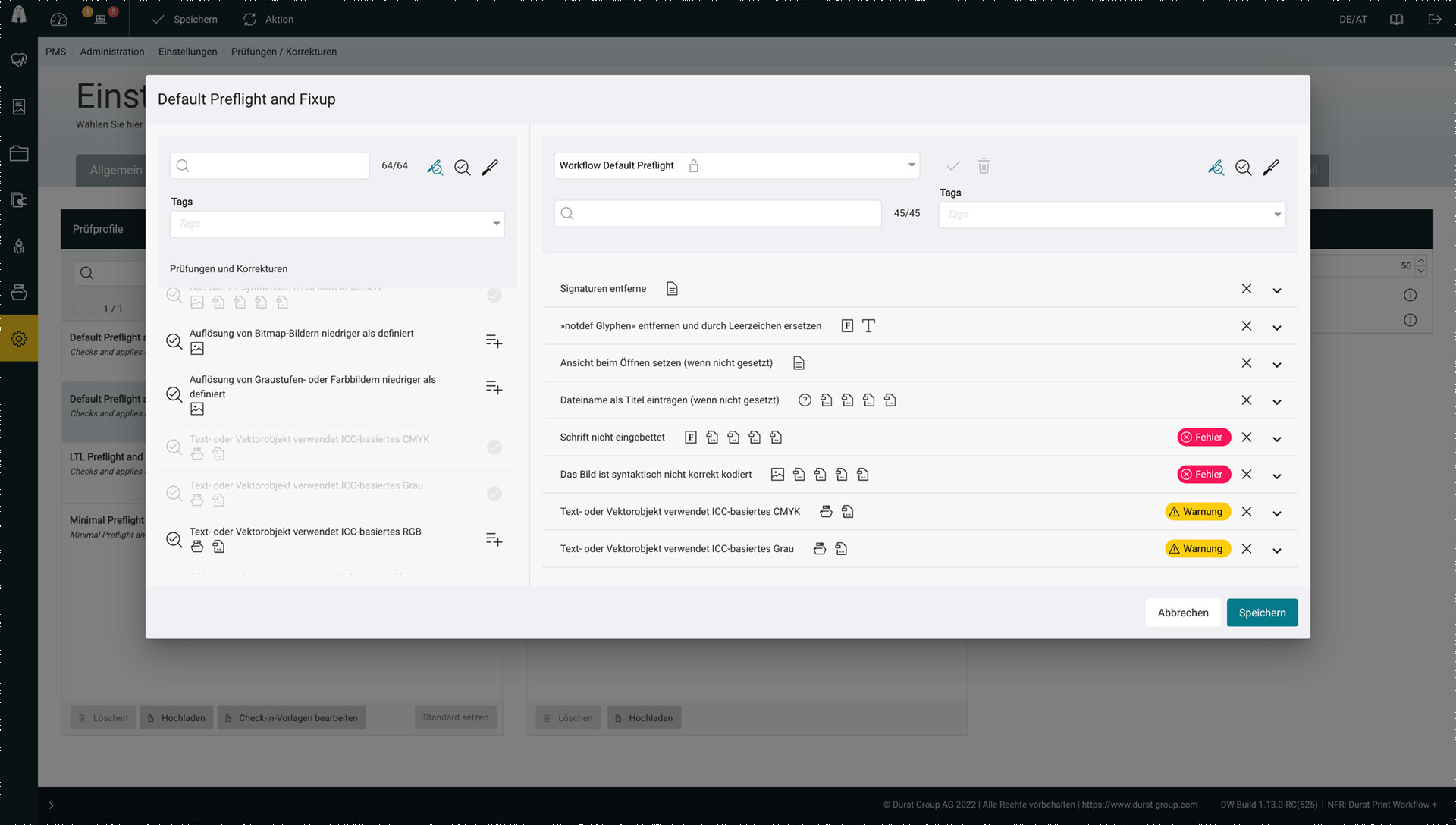Viewport: 1456px width, 825px height.
Task: Click the magnifier check filter in right panel
Action: point(1243,167)
